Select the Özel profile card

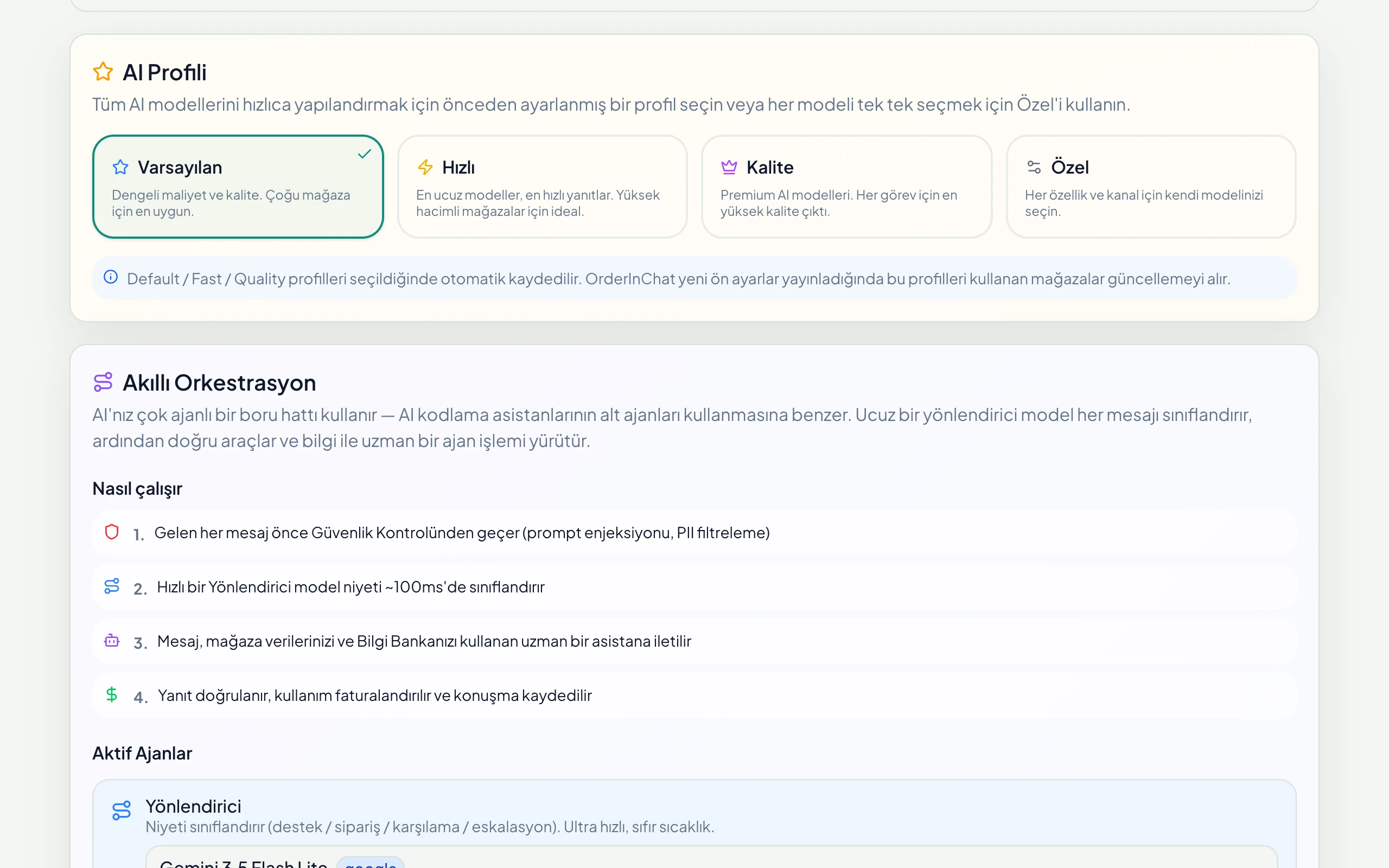[1151, 187]
